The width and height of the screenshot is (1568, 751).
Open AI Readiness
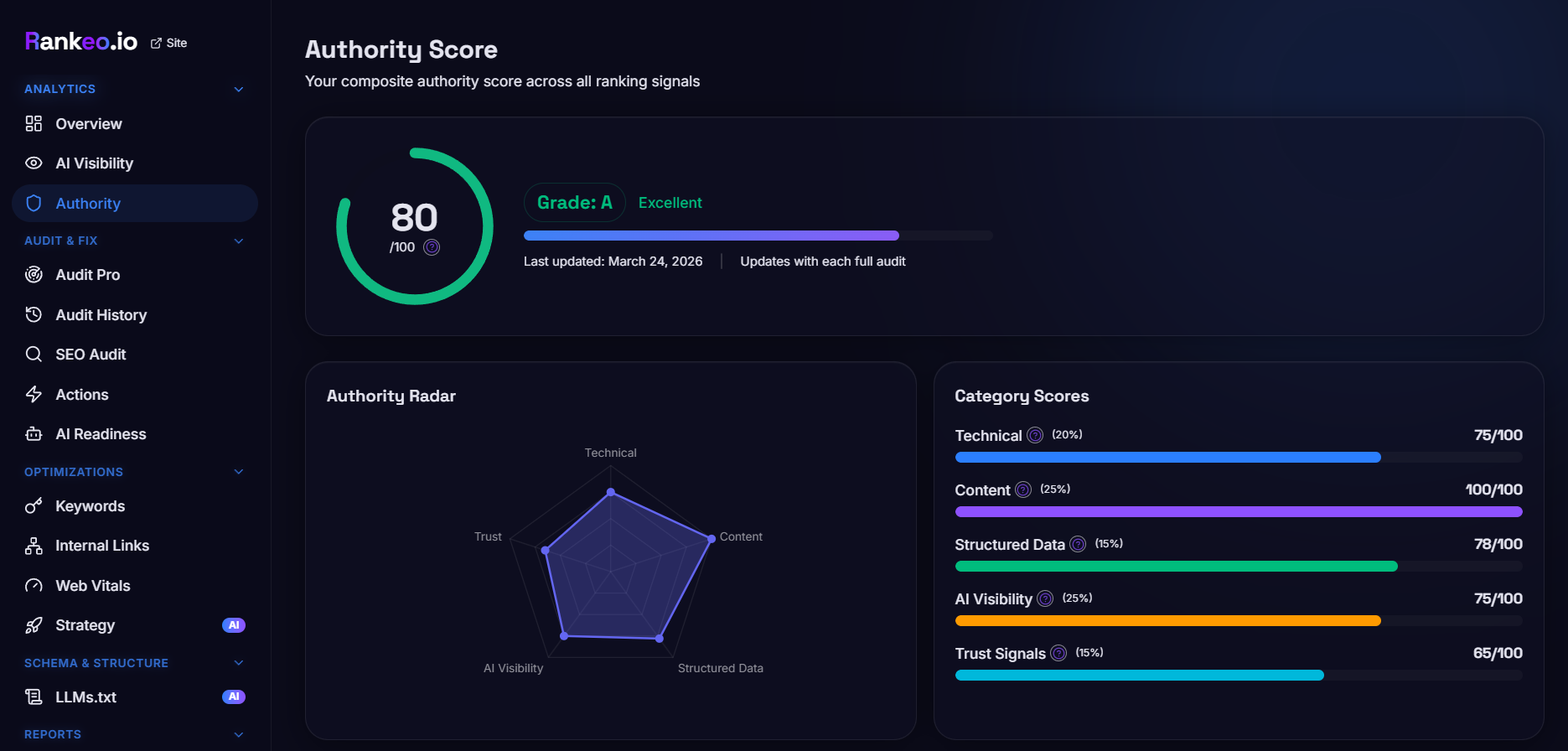[x=135, y=434]
